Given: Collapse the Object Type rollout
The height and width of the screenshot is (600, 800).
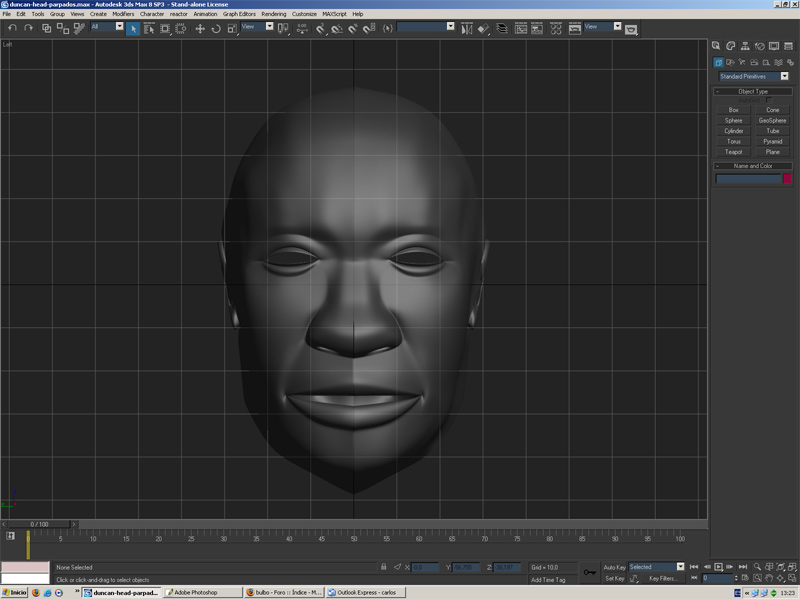Looking at the screenshot, I should pos(753,91).
